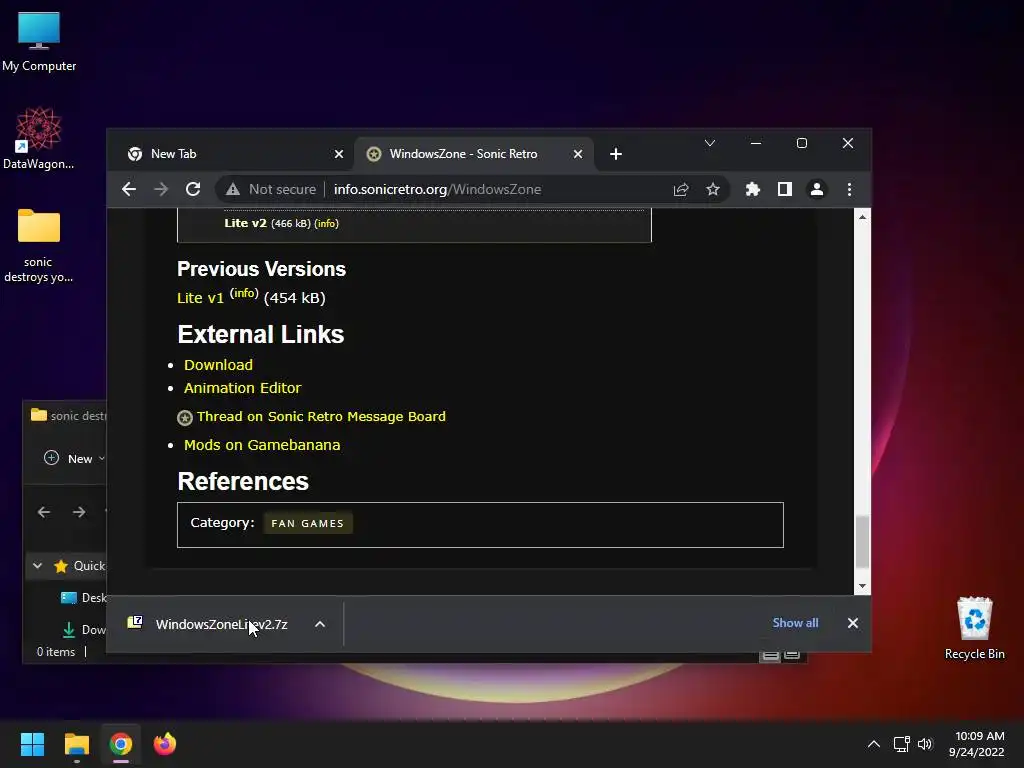This screenshot has height=768, width=1024.
Task: Open downloaded WindowsZoneLitev2.7z file
Action: click(221, 624)
